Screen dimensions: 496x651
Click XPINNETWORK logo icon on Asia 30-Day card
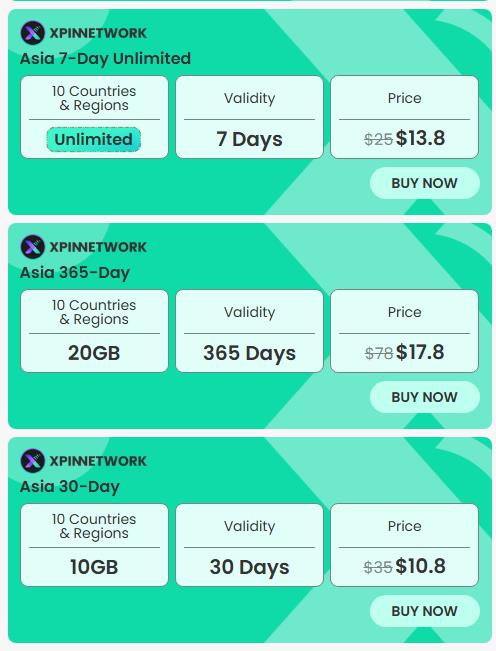coord(32,461)
